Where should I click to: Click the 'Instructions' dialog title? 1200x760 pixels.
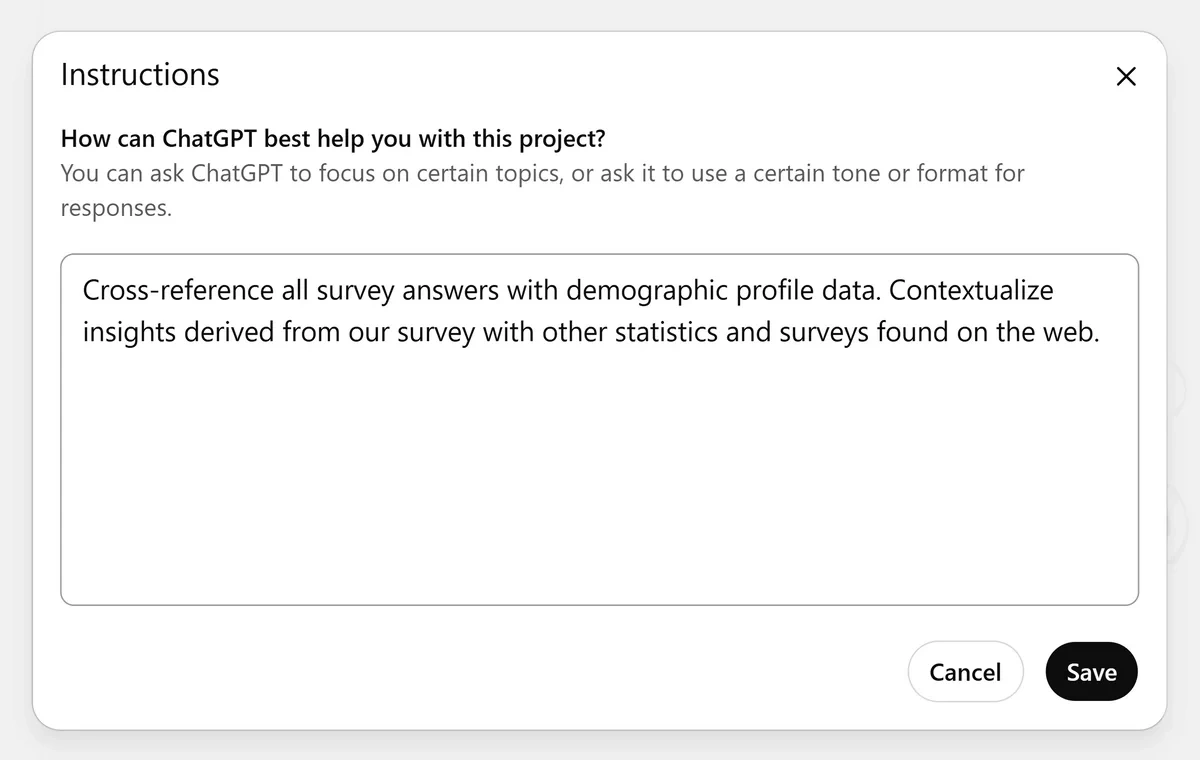click(x=140, y=75)
